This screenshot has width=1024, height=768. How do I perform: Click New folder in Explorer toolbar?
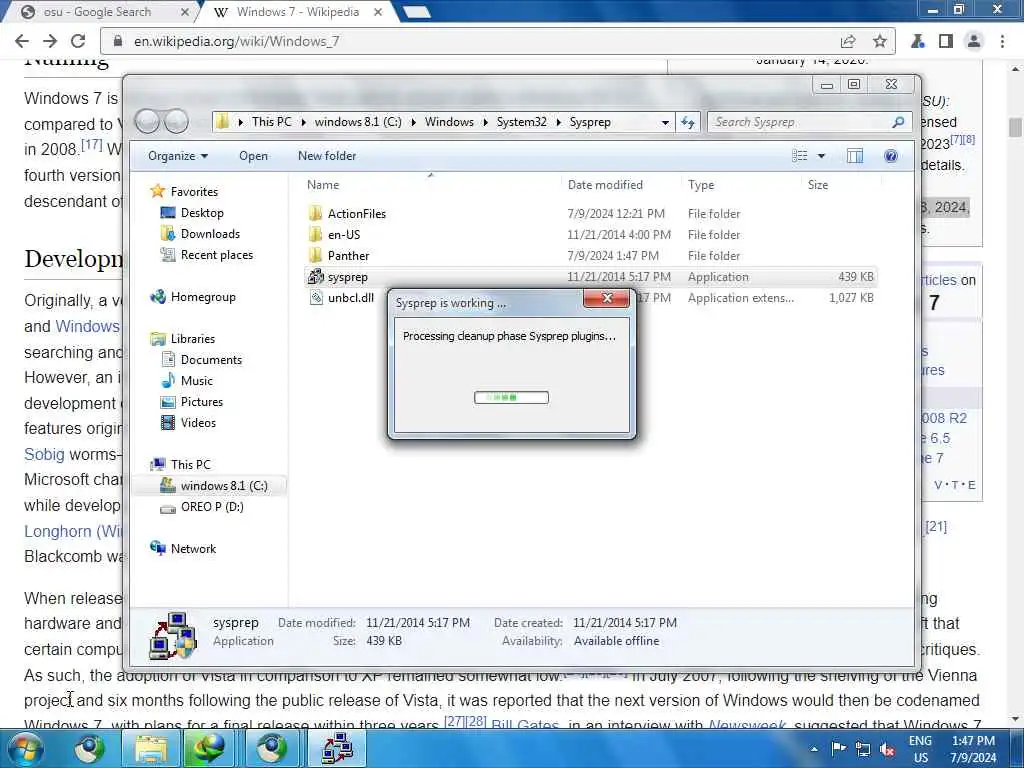[x=327, y=155]
